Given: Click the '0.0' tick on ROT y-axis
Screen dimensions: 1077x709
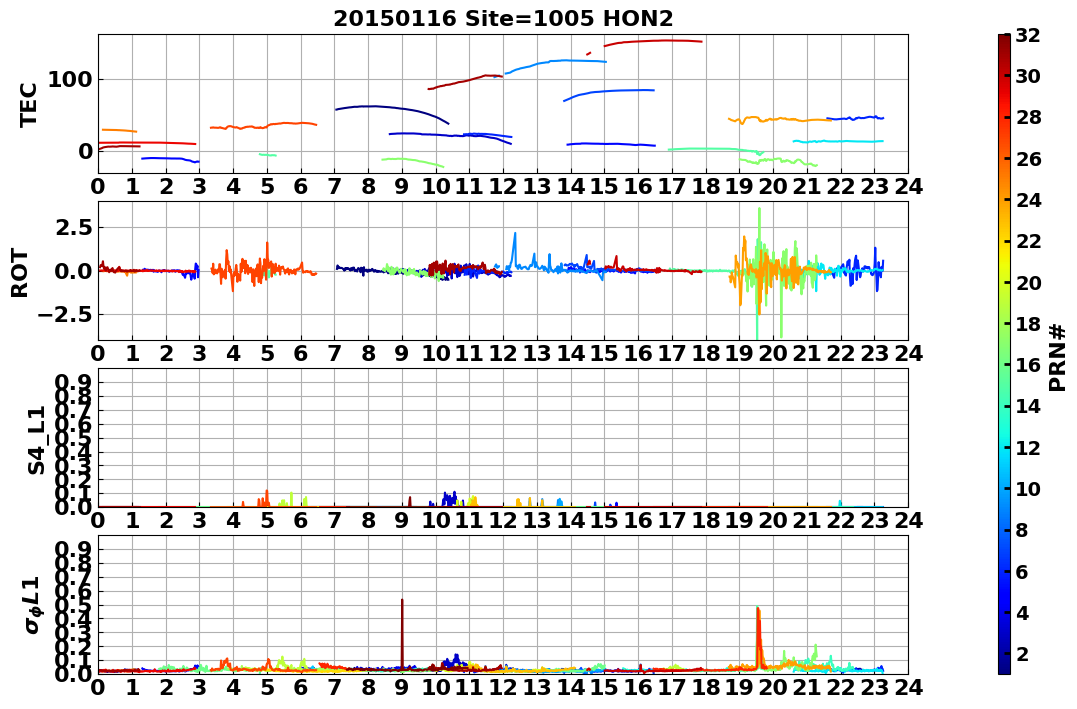Looking at the screenshot, I should (73, 271).
